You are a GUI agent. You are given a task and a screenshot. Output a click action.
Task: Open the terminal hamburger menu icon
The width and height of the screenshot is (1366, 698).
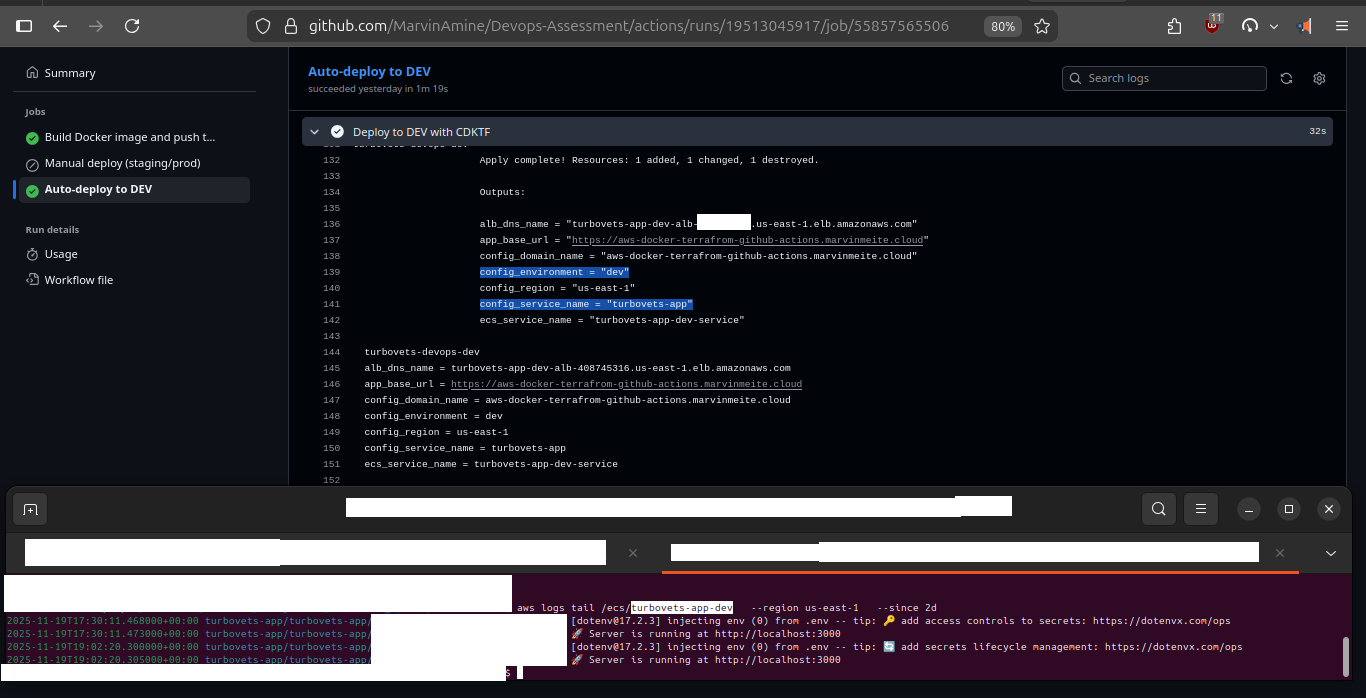(1200, 509)
